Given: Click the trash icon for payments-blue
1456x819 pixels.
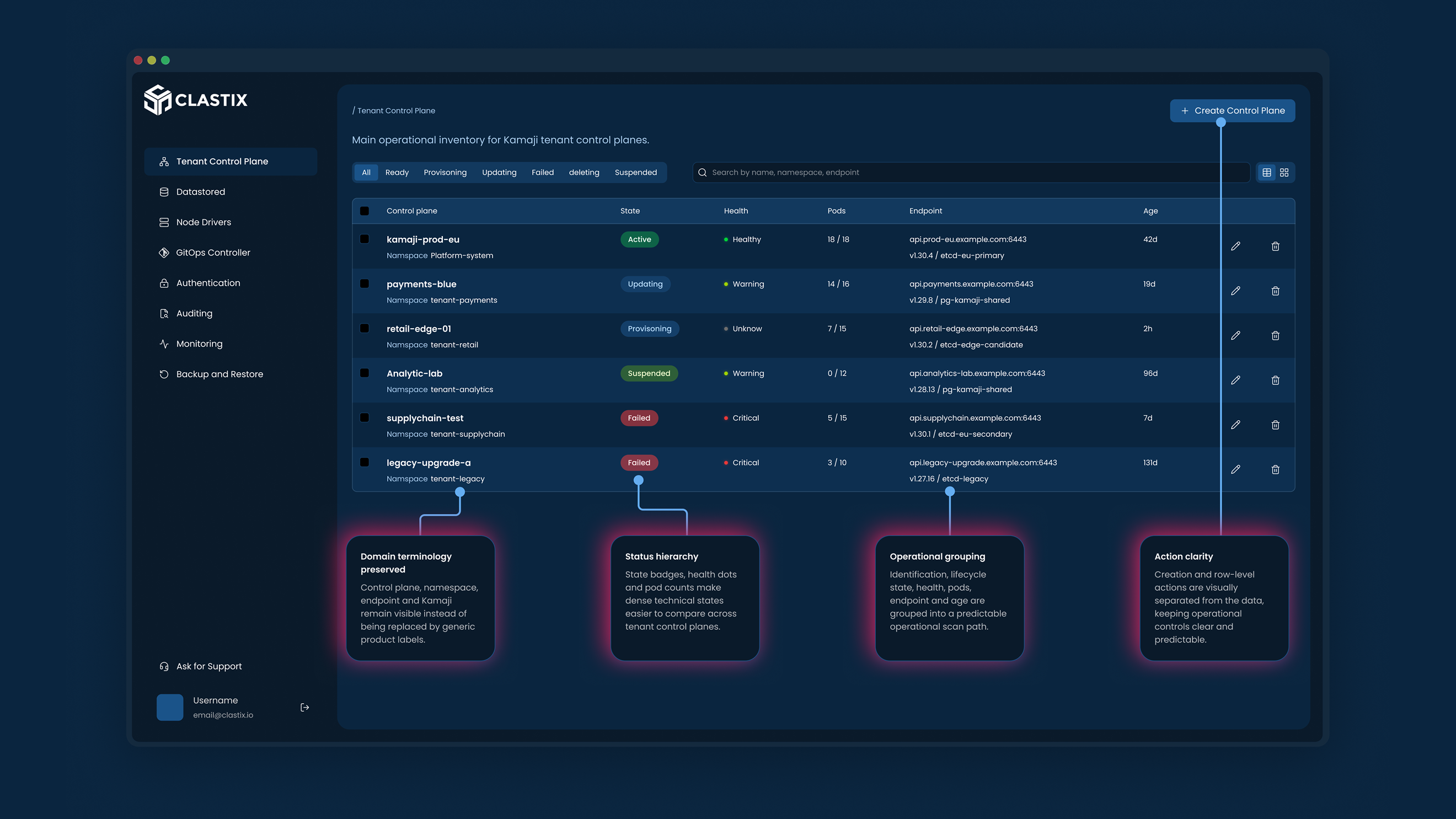Looking at the screenshot, I should [1275, 291].
